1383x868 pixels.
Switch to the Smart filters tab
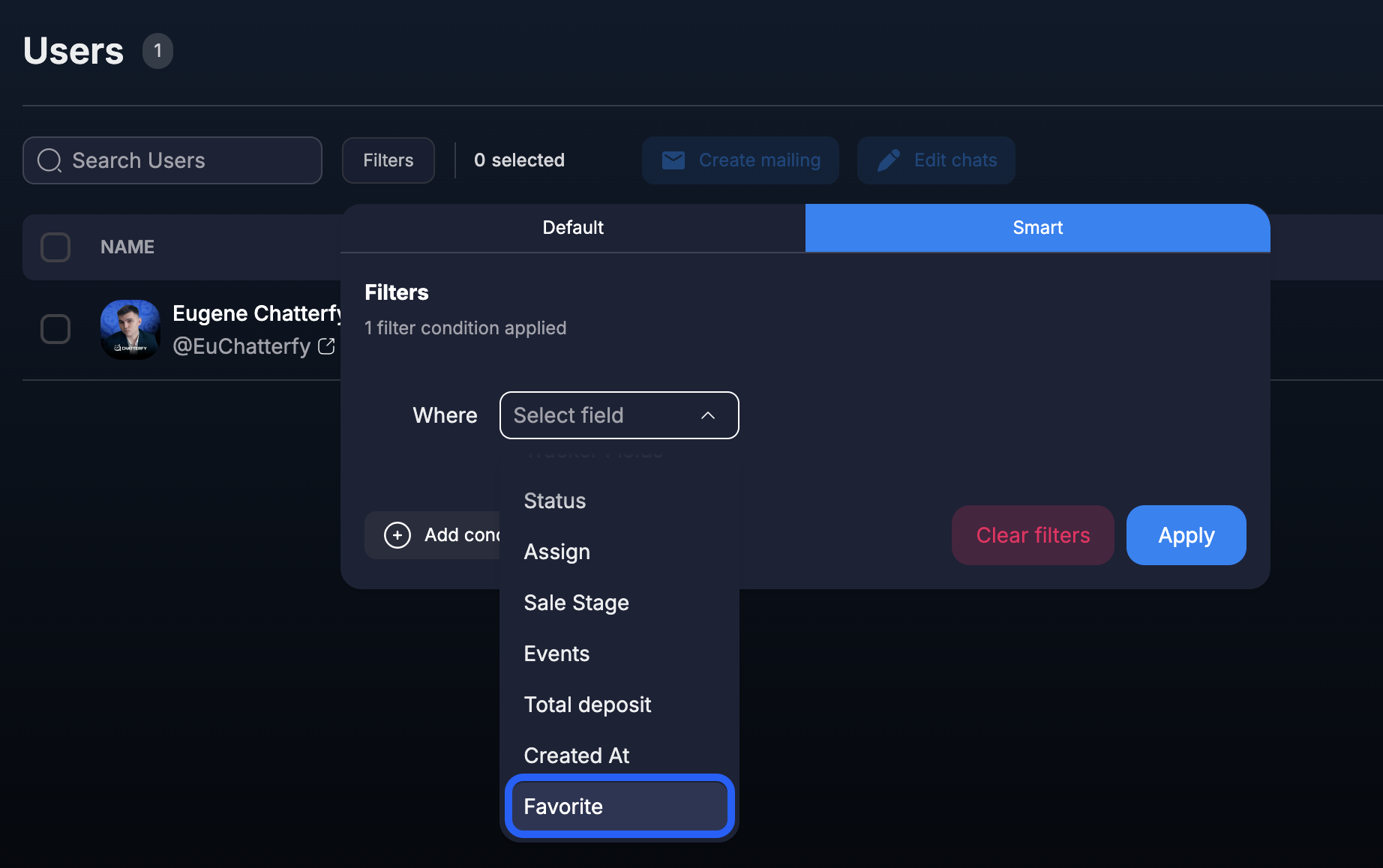(x=1038, y=228)
